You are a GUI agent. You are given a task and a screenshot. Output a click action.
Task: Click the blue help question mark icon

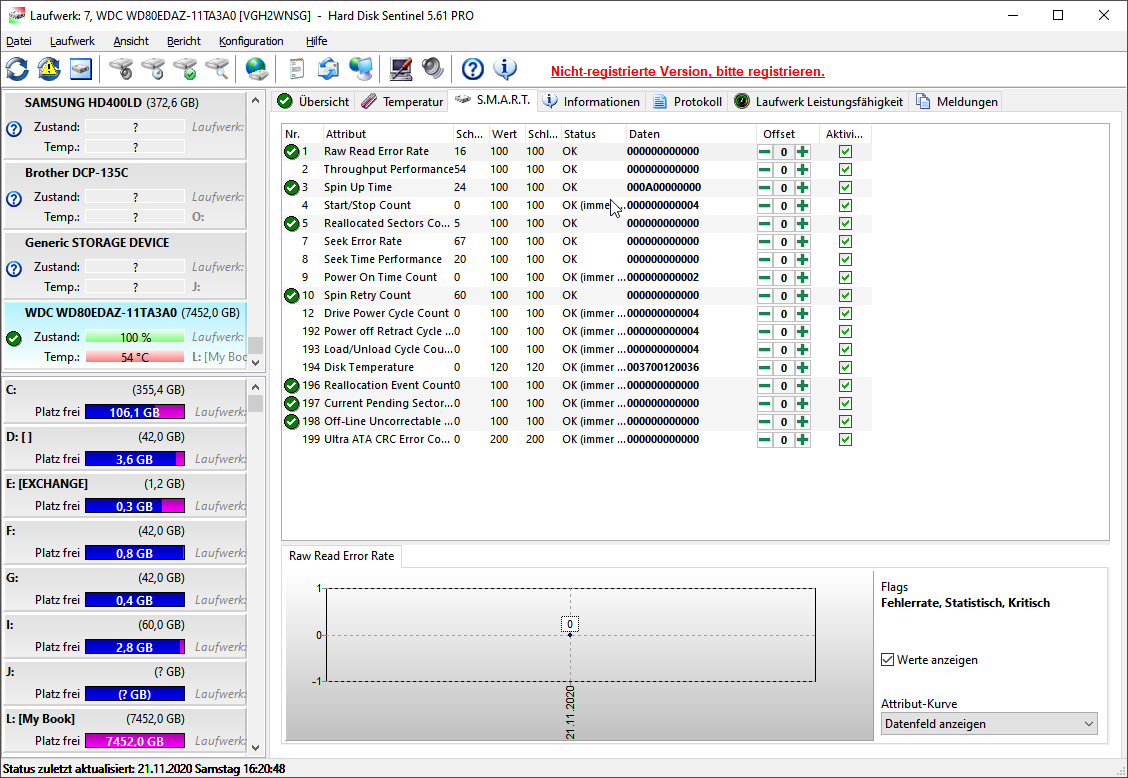(472, 69)
